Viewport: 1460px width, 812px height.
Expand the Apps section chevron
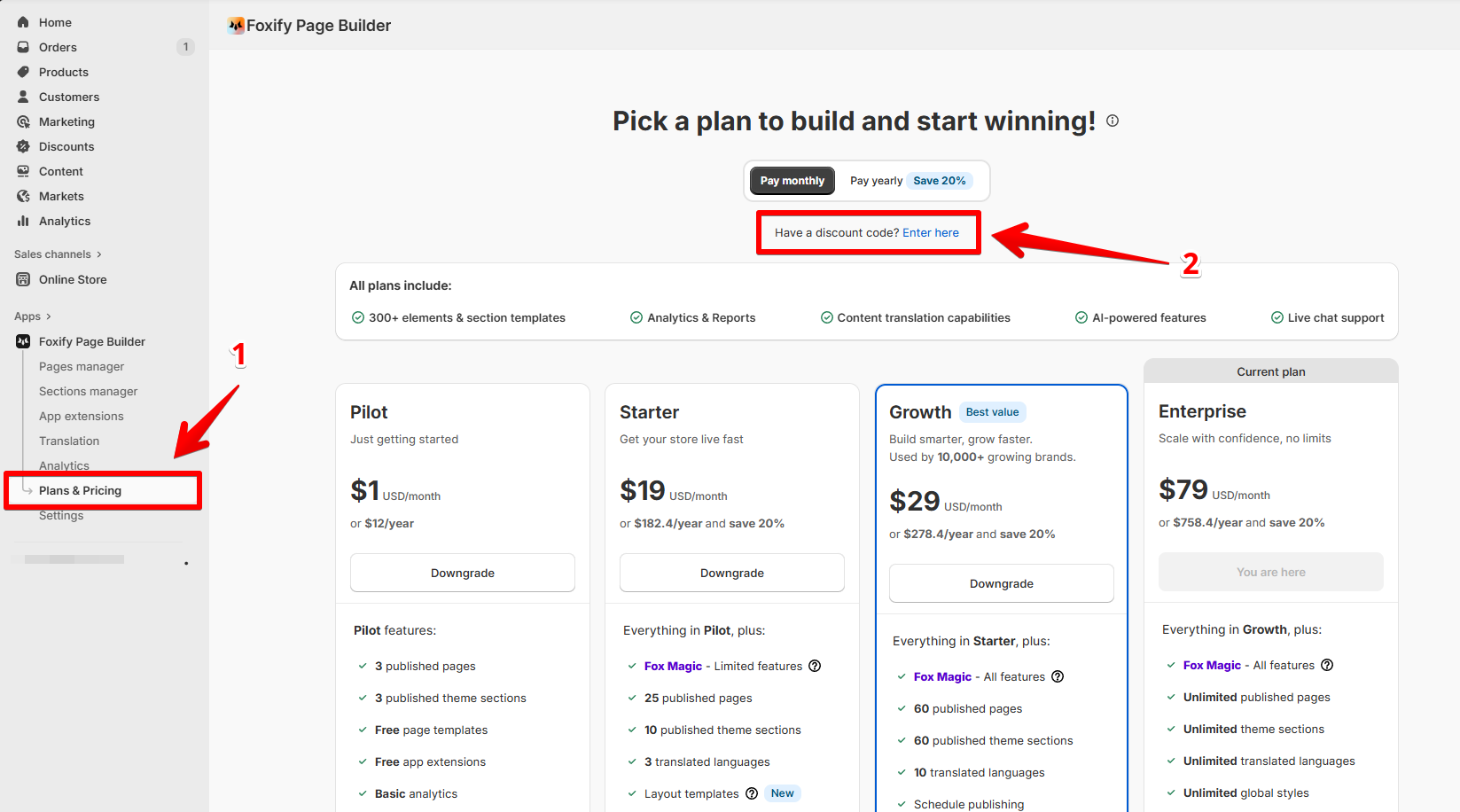tap(48, 316)
